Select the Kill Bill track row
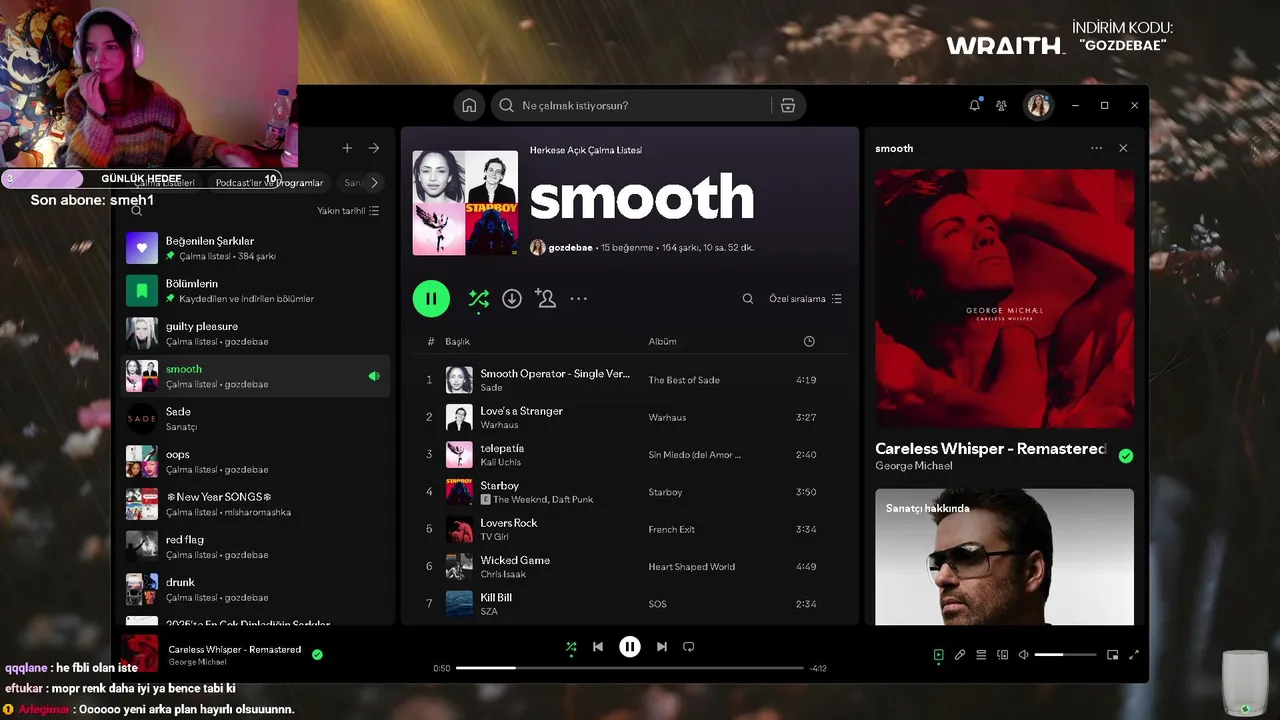1280x720 pixels. click(x=631, y=603)
